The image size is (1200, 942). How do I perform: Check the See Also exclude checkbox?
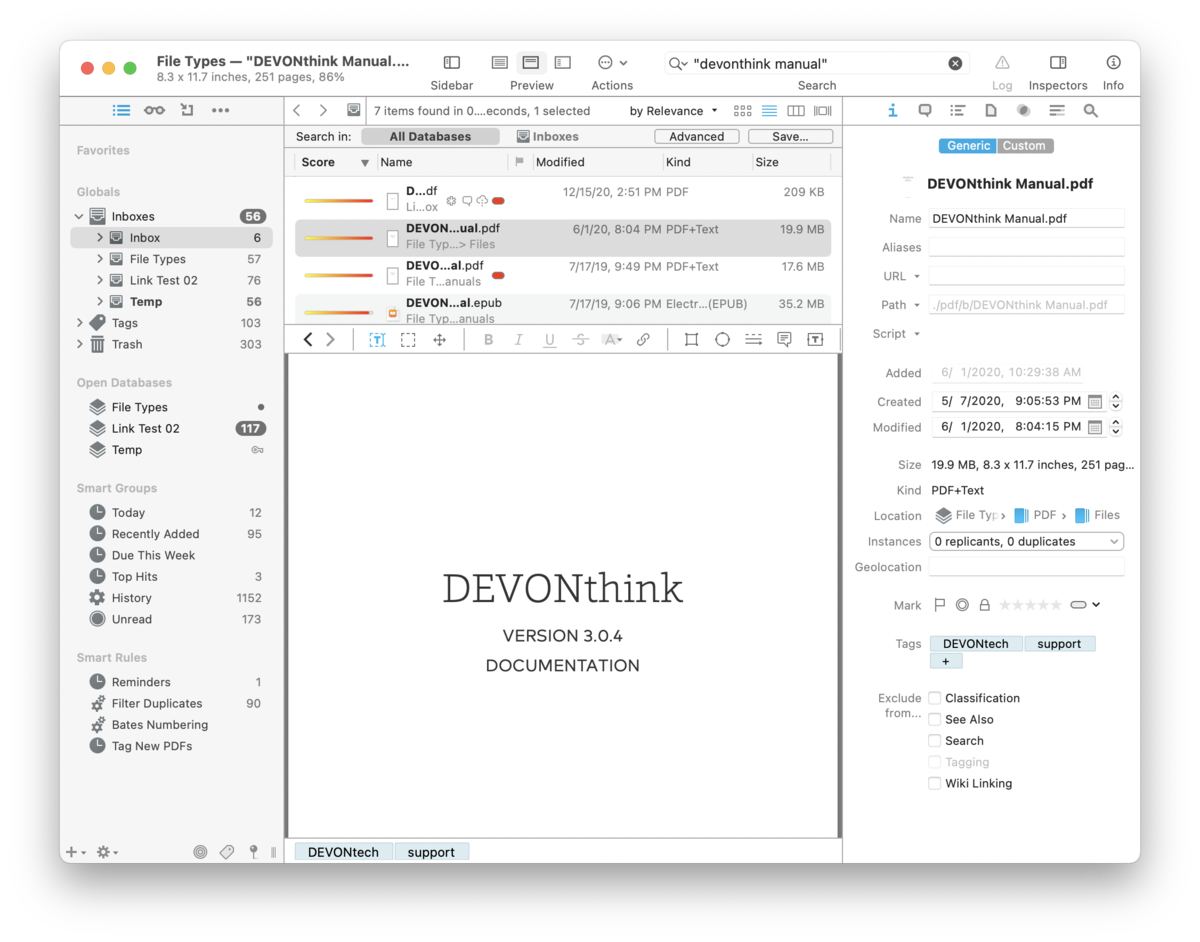pos(934,719)
